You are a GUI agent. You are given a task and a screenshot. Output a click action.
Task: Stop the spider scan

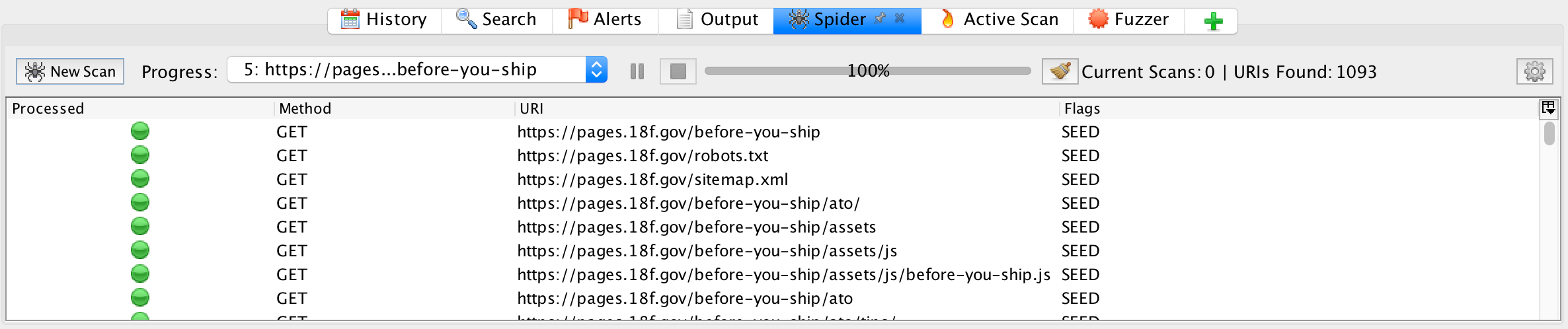[x=678, y=71]
